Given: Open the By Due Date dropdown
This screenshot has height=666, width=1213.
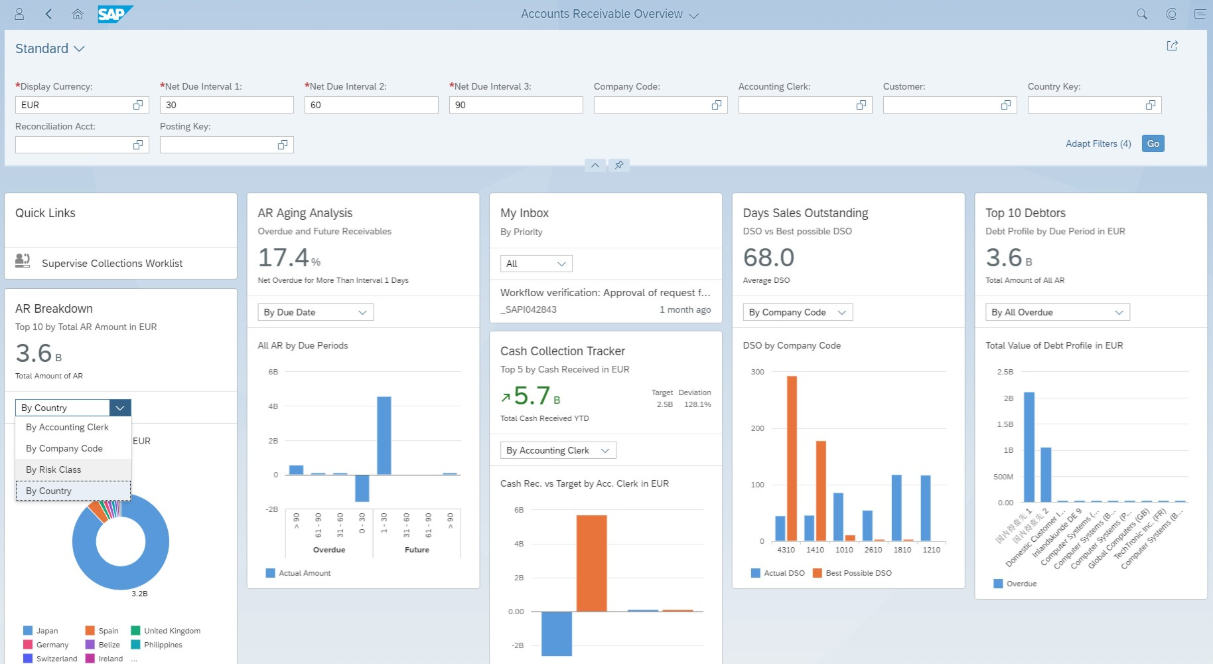Looking at the screenshot, I should click(315, 312).
